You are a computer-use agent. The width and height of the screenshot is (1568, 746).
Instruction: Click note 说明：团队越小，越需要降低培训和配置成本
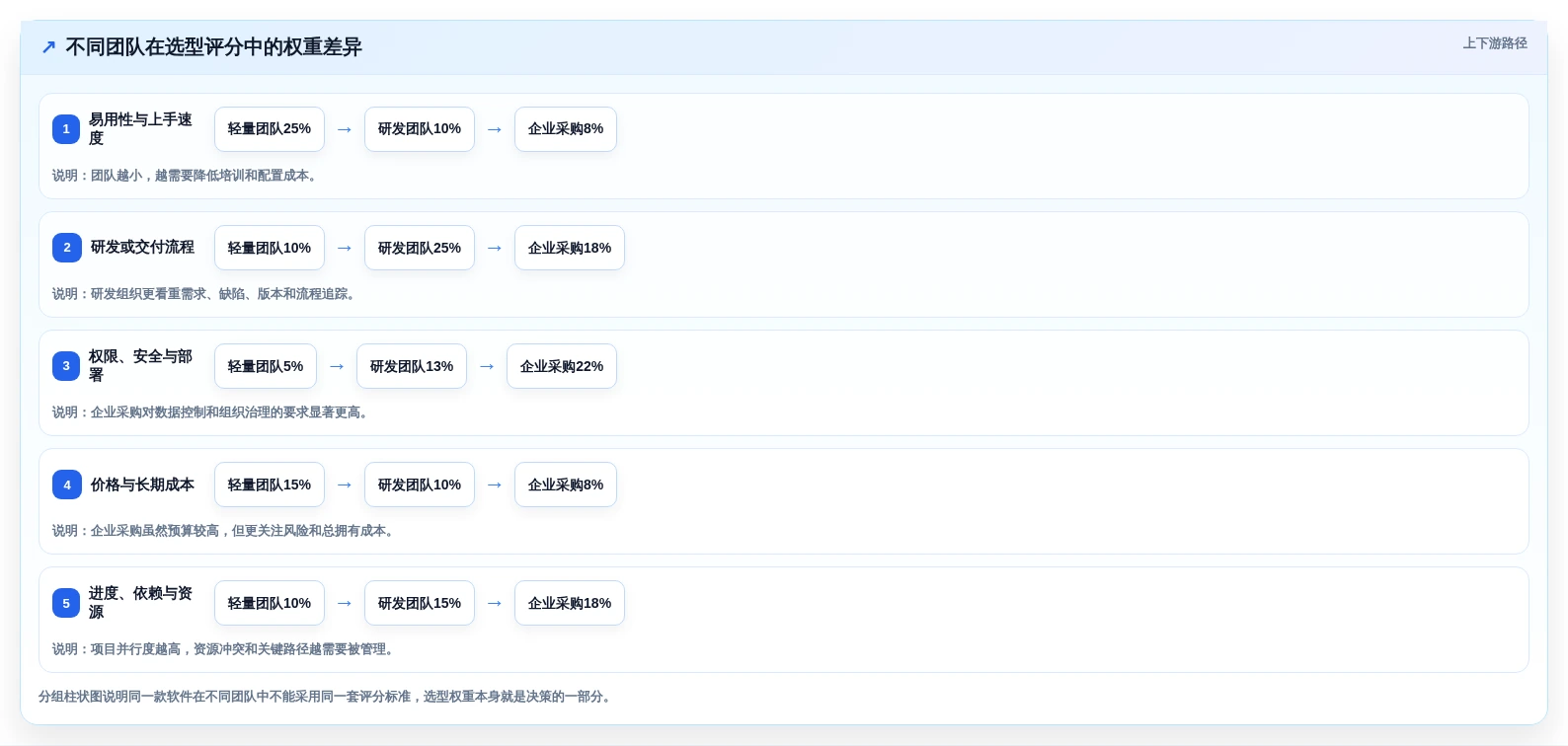[x=185, y=176]
